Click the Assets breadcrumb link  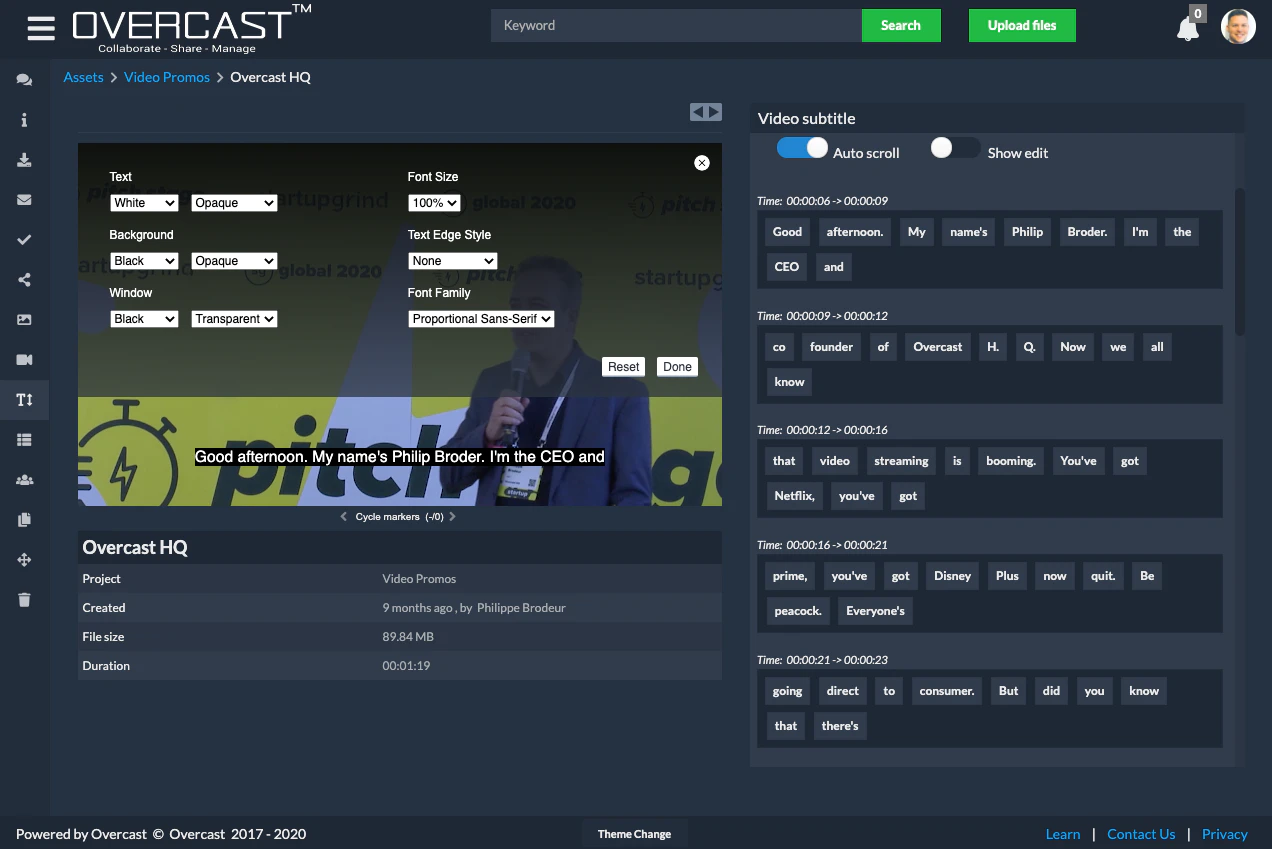(83, 77)
